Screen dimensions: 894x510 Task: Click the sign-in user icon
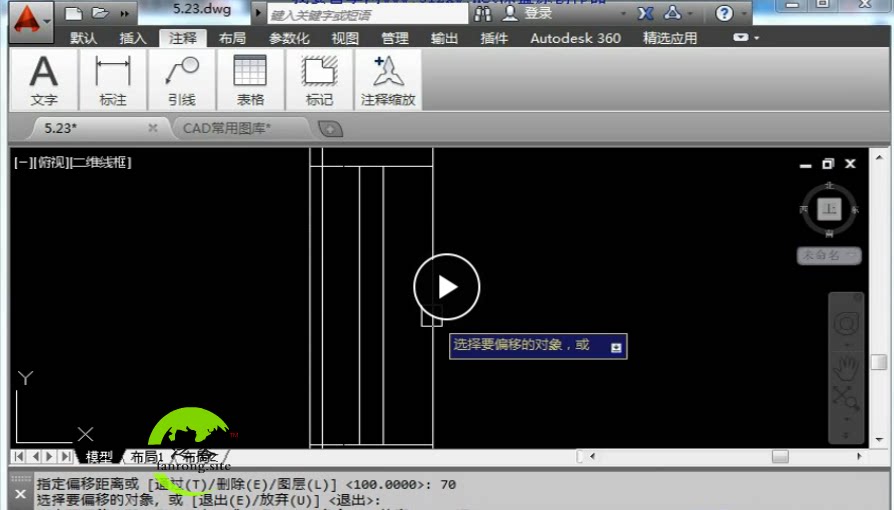tap(510, 13)
